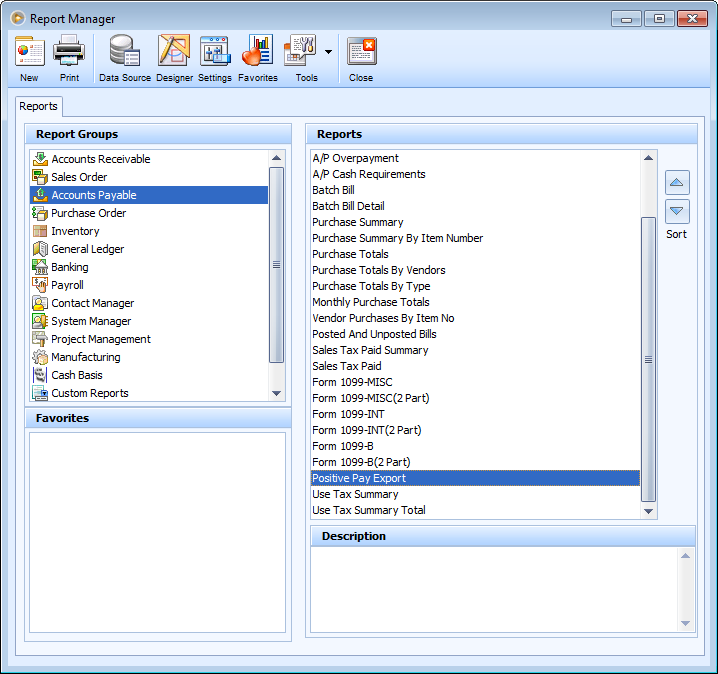The height and width of the screenshot is (674, 718).
Task: Move report up with Sort up arrow
Action: click(x=677, y=183)
